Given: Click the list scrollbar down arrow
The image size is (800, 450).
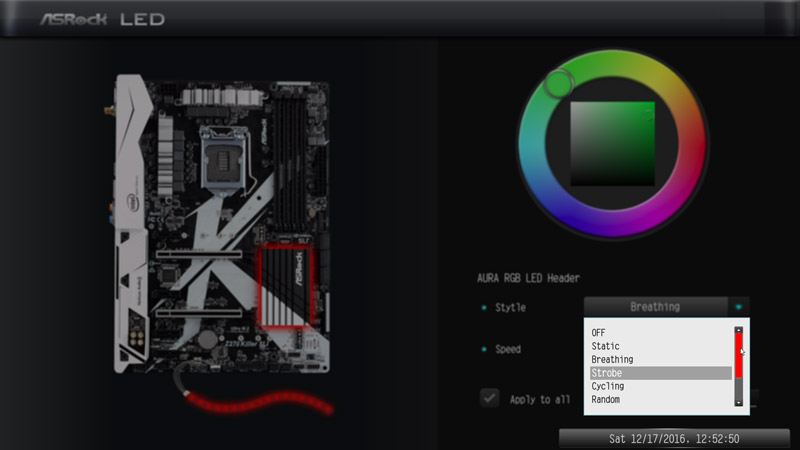Looking at the screenshot, I should [x=738, y=403].
